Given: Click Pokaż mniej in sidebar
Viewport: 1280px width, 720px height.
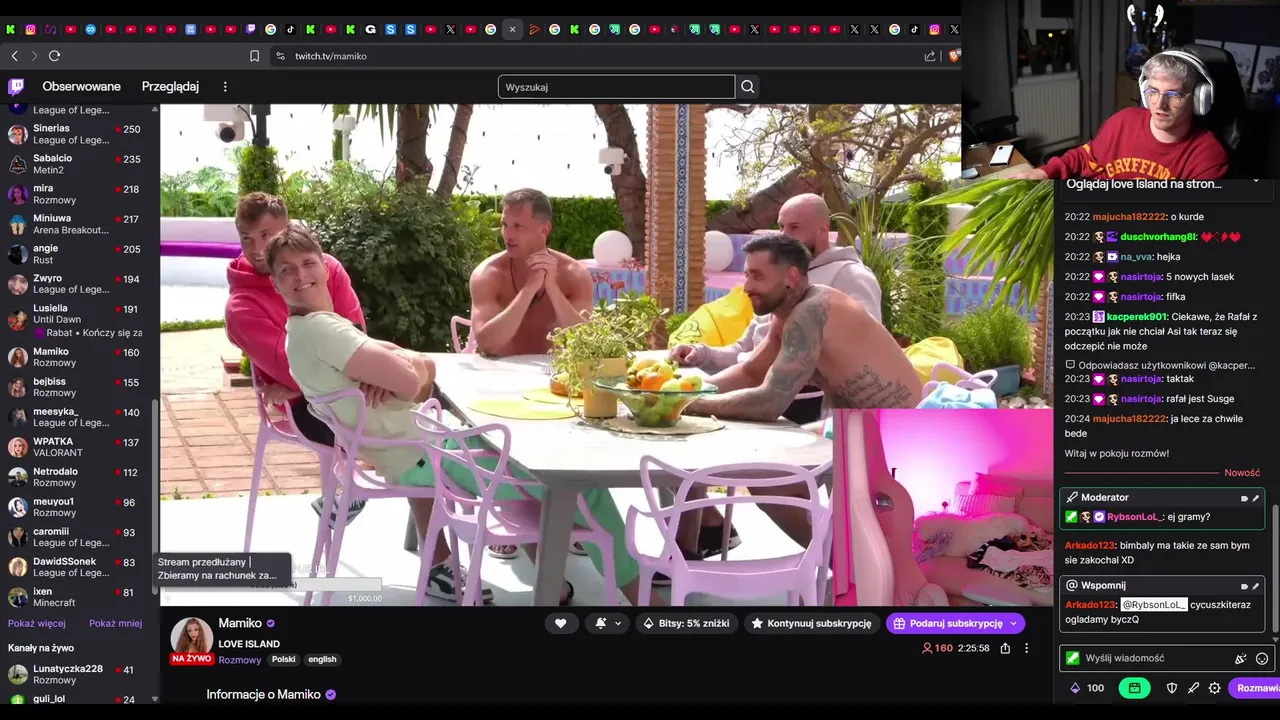Looking at the screenshot, I should (115, 623).
